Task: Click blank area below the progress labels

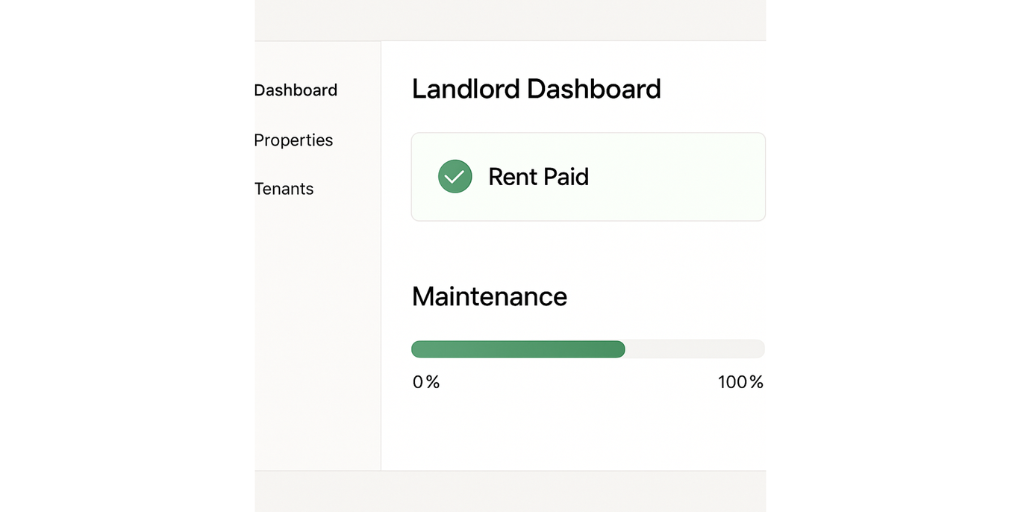Action: pos(588,431)
